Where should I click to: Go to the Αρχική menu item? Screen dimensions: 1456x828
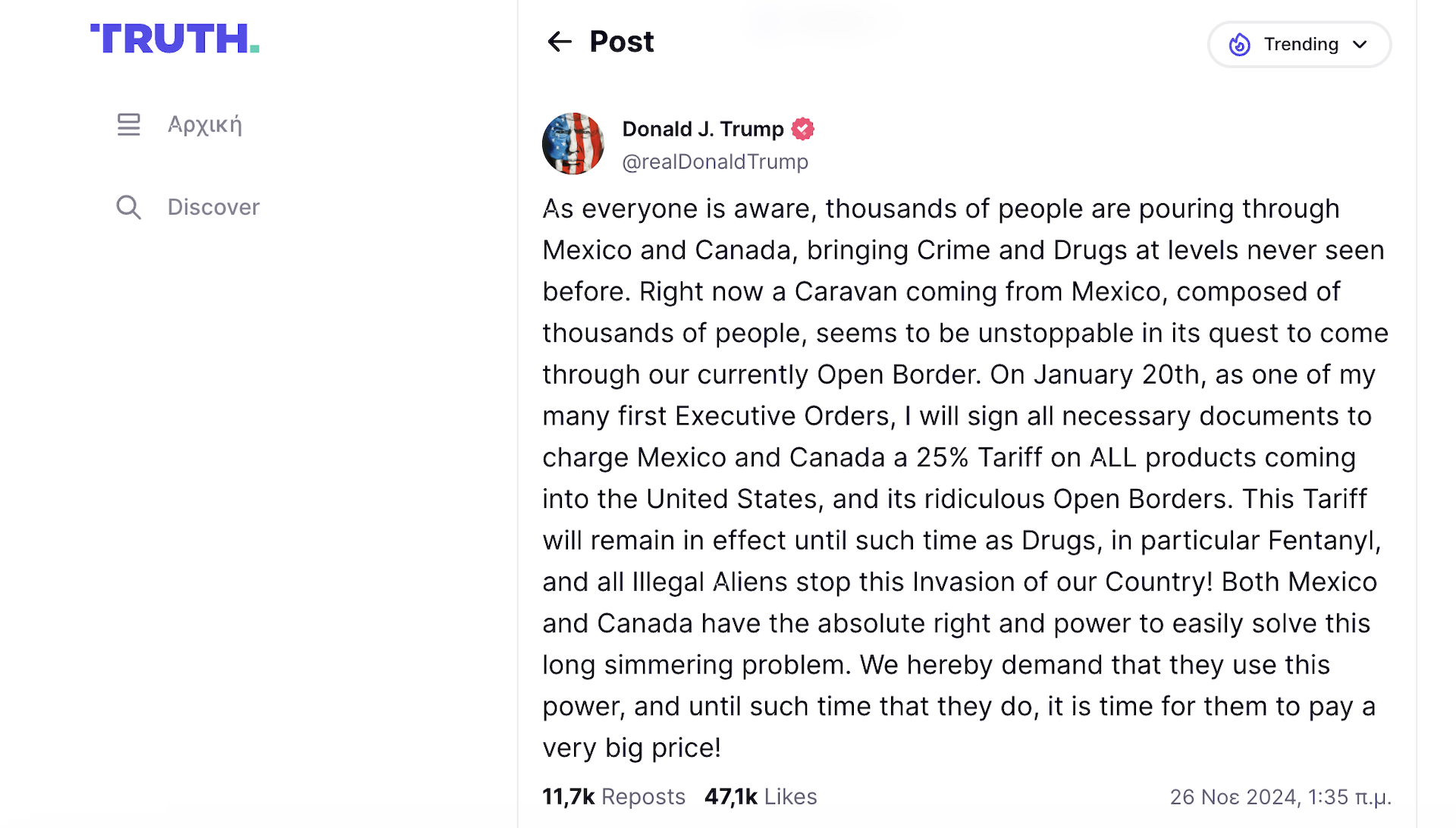click(205, 124)
